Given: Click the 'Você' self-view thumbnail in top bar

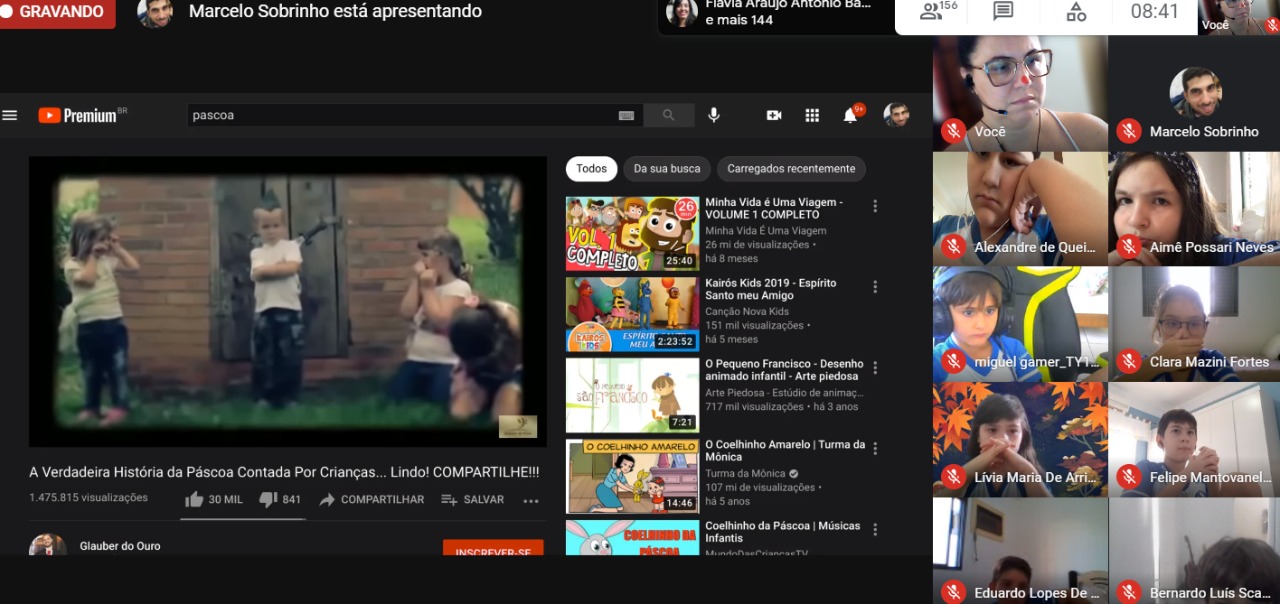Looking at the screenshot, I should tap(1239, 17).
